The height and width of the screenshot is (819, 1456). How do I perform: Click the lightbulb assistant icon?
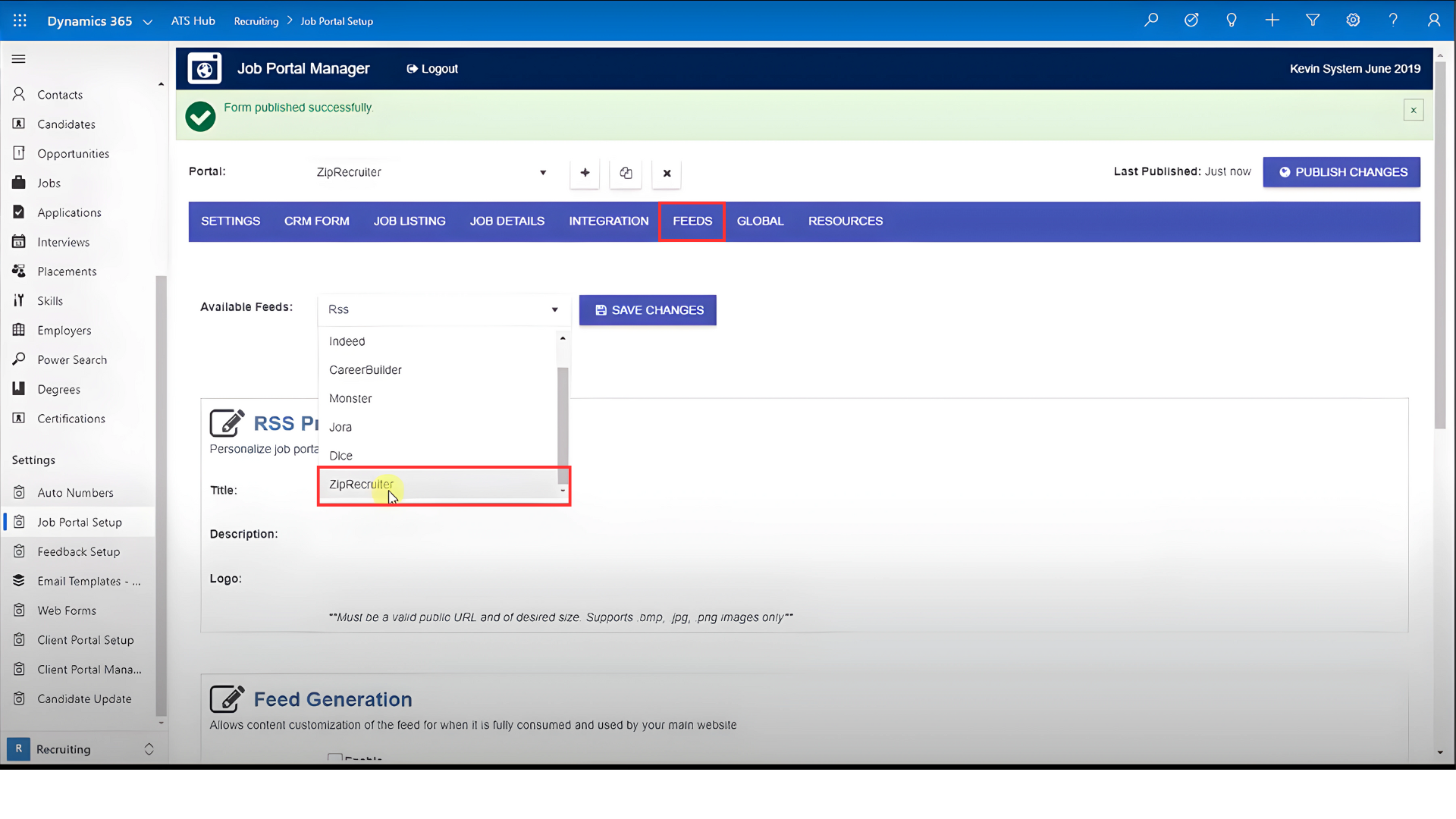point(1232,20)
